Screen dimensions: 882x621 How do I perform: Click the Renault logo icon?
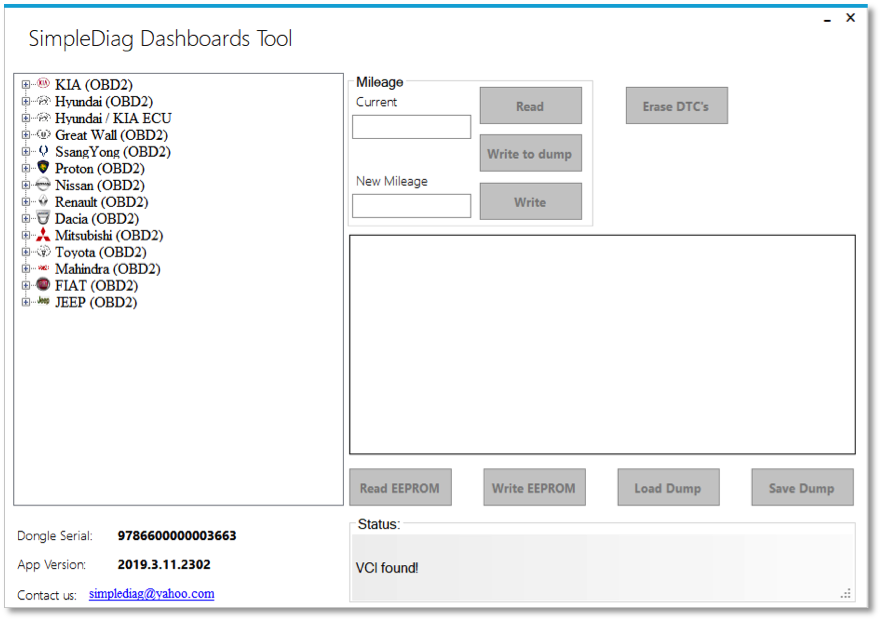point(43,201)
